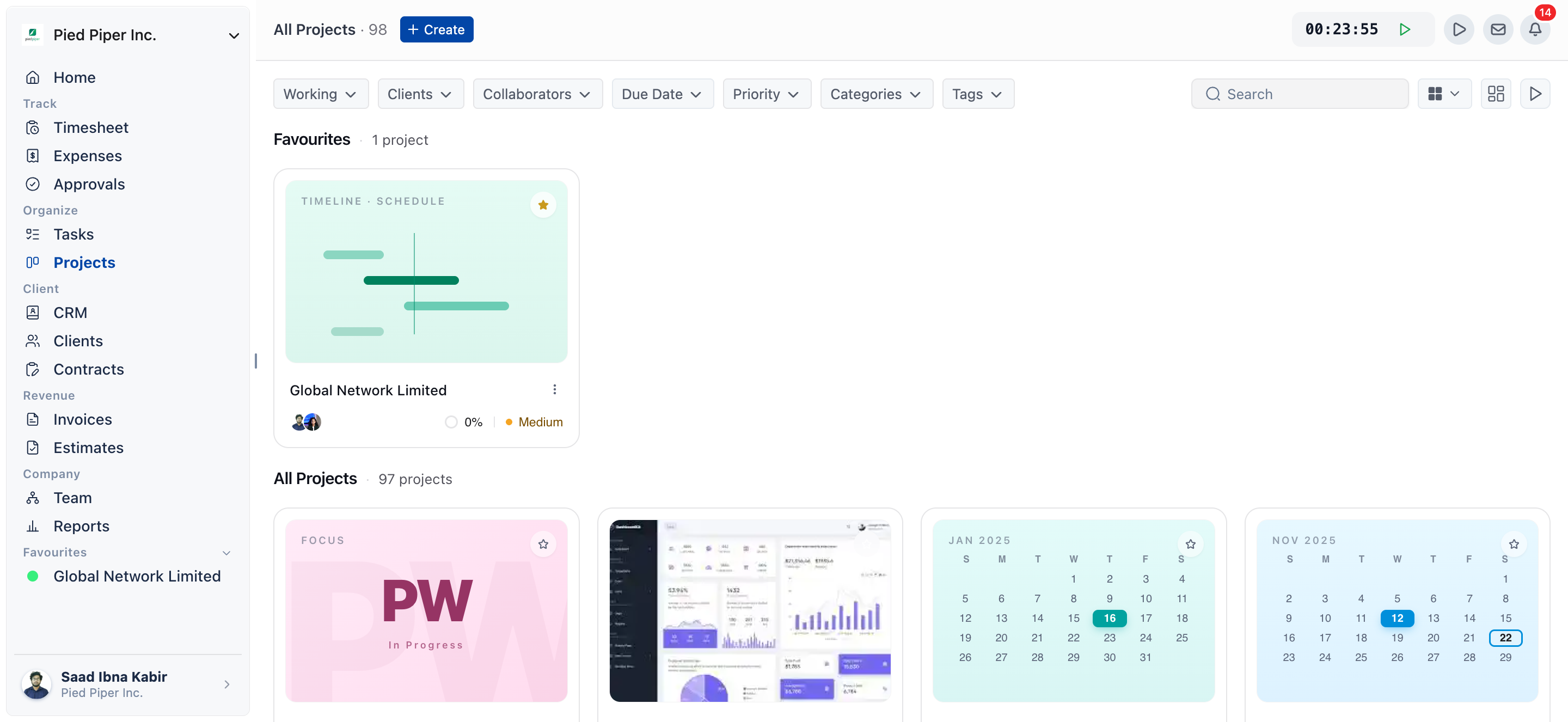Screen dimensions: 1568x722
Task: Click the 97 projects count text
Action: 415,479
